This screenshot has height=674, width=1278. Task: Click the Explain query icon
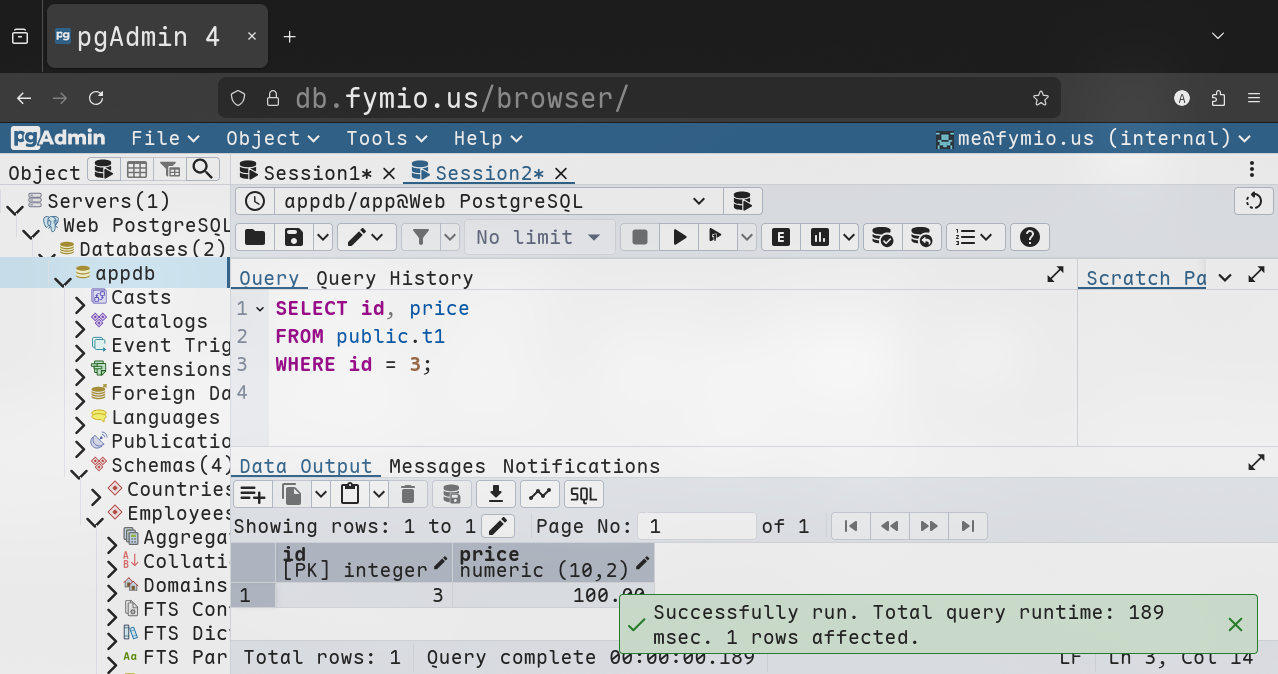point(781,237)
